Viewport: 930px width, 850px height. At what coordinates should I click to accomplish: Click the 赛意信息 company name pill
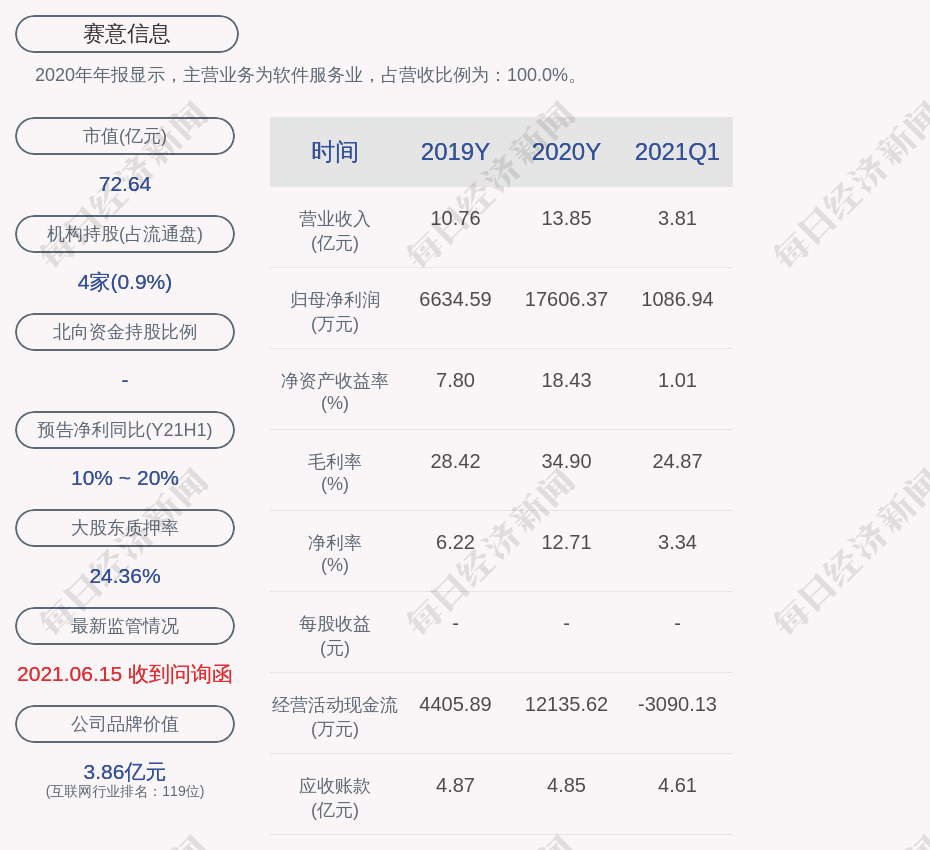126,34
